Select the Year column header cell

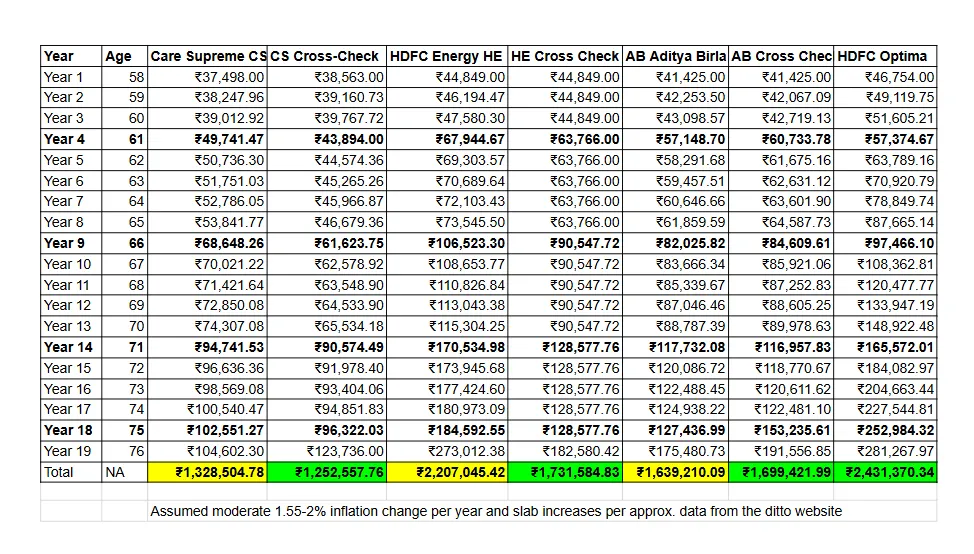pyautogui.click(x=71, y=56)
